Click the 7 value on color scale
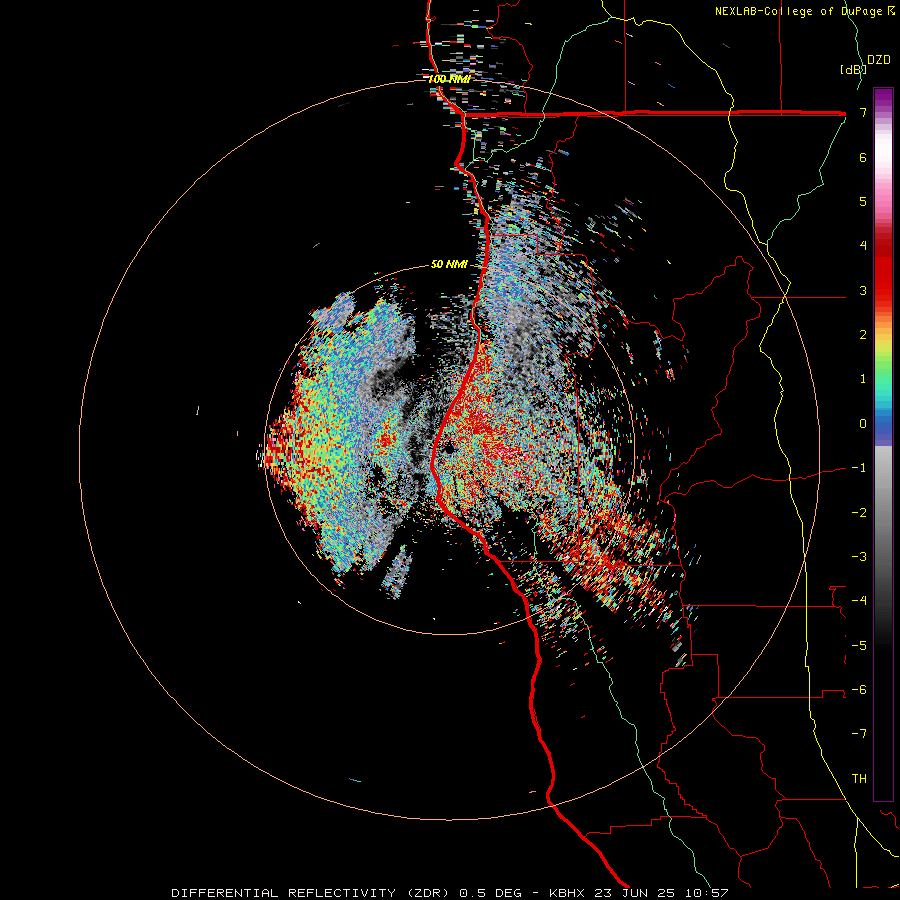This screenshot has height=900, width=900. tap(863, 112)
